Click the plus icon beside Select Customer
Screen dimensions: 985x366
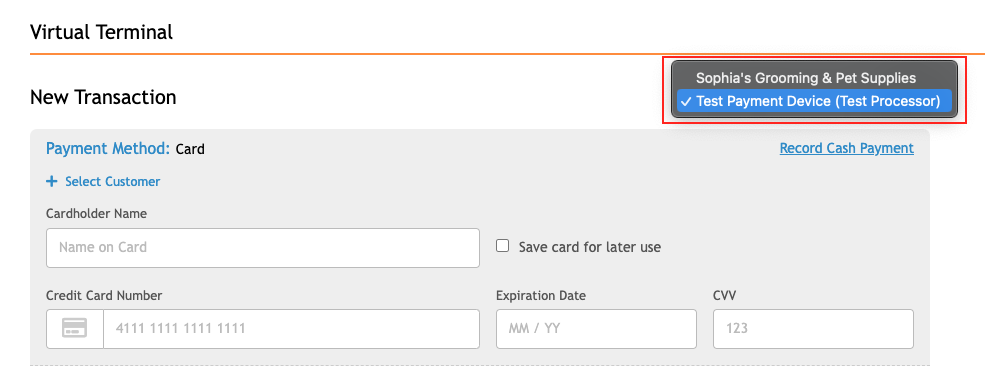52,181
